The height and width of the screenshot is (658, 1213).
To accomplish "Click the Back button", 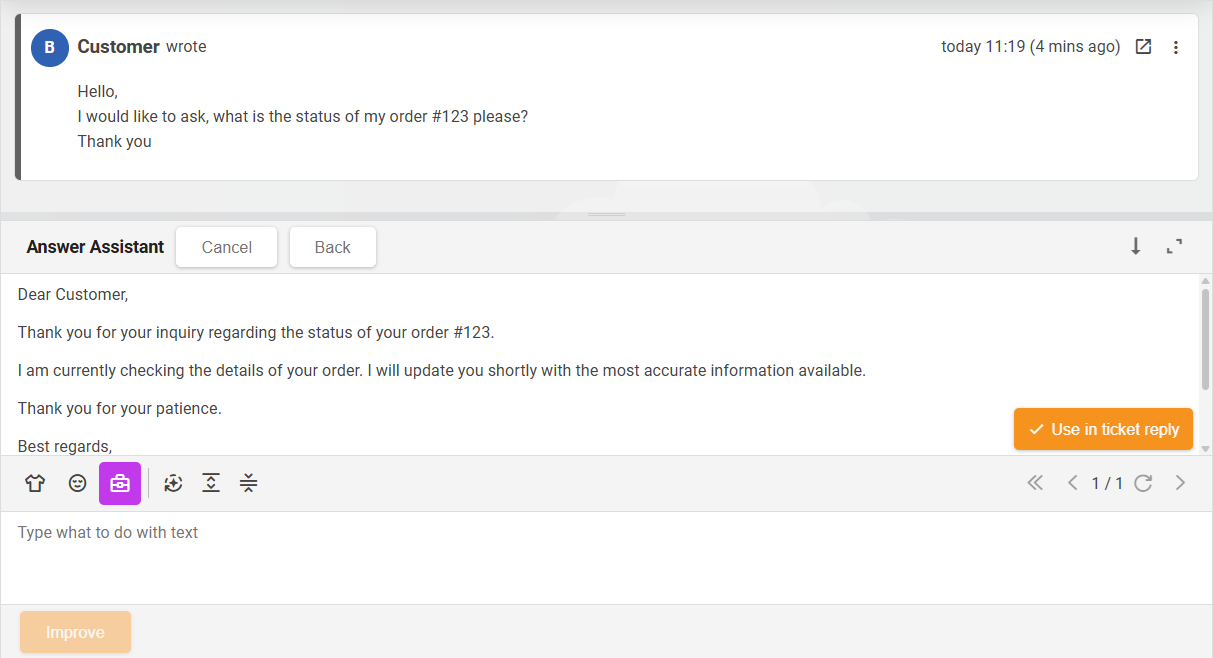I will point(333,247).
